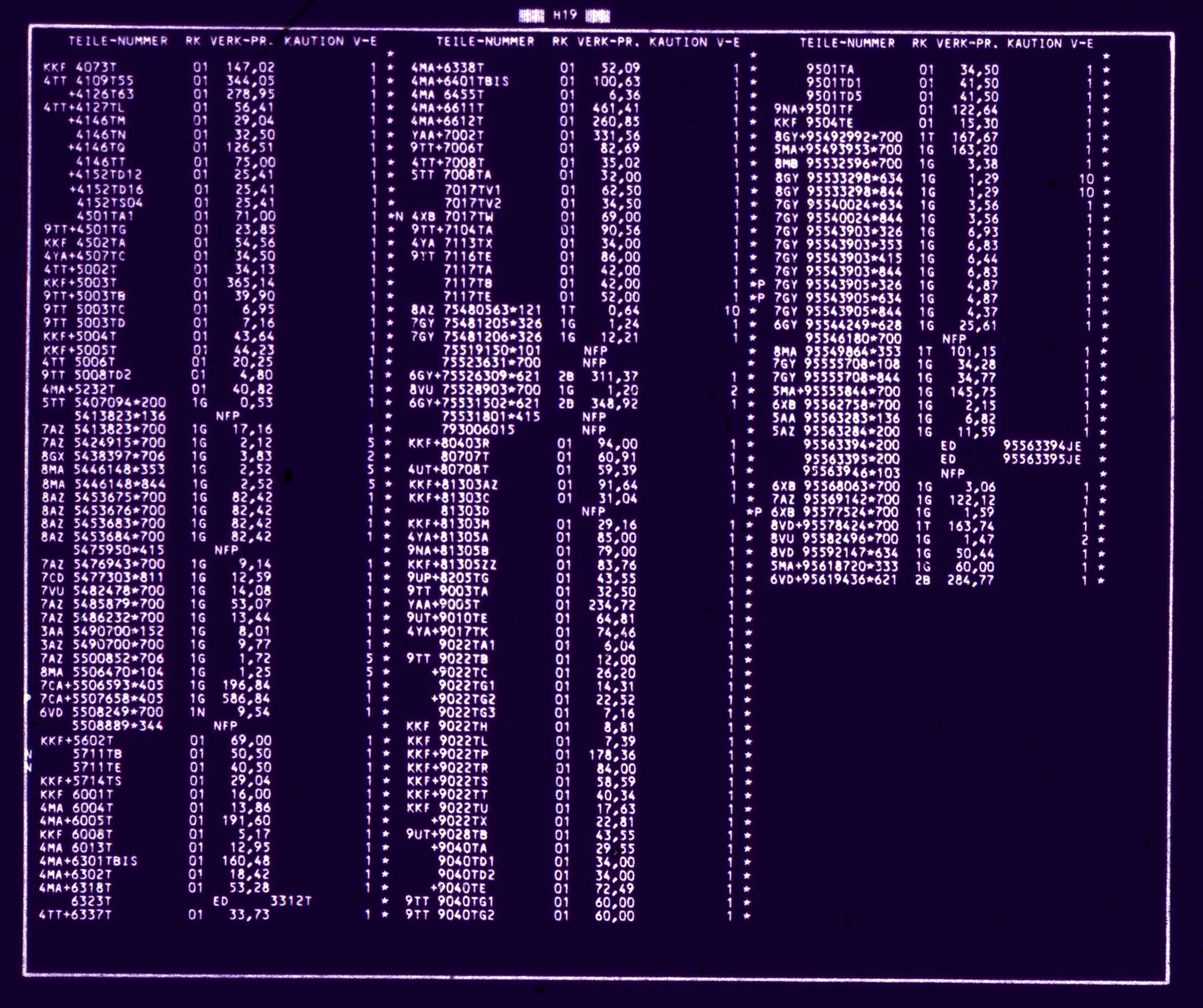Select part KKF+81303AZ
1203x1008 pixels.
pyautogui.click(x=454, y=484)
